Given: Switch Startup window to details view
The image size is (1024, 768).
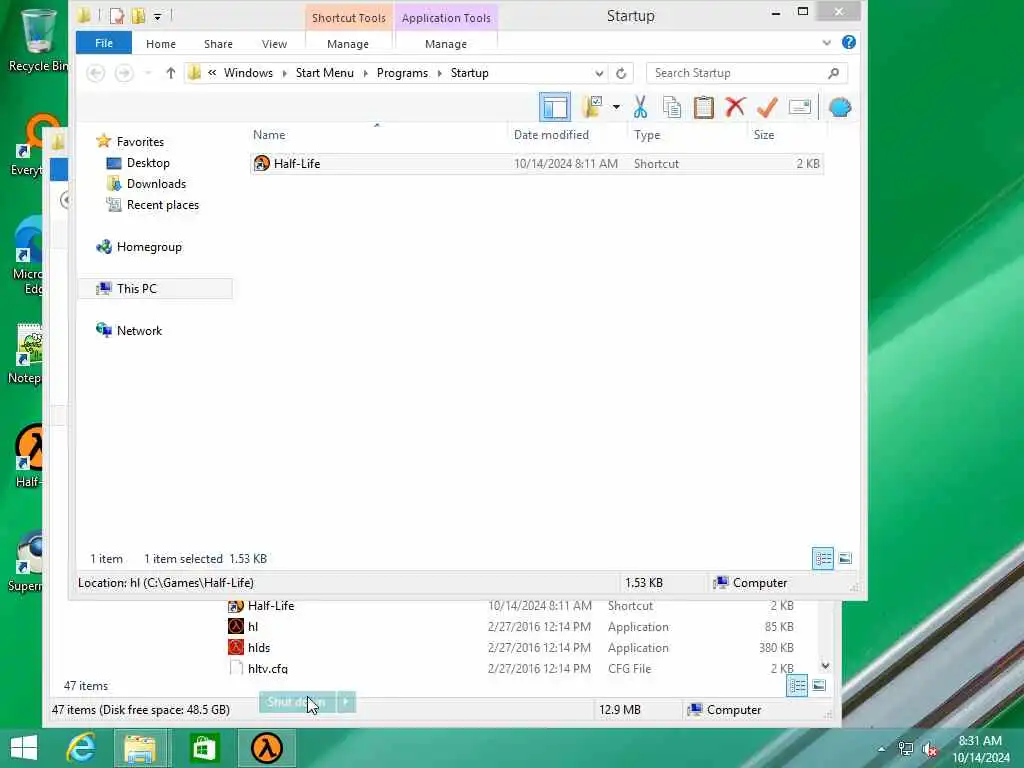Looking at the screenshot, I should (823, 558).
